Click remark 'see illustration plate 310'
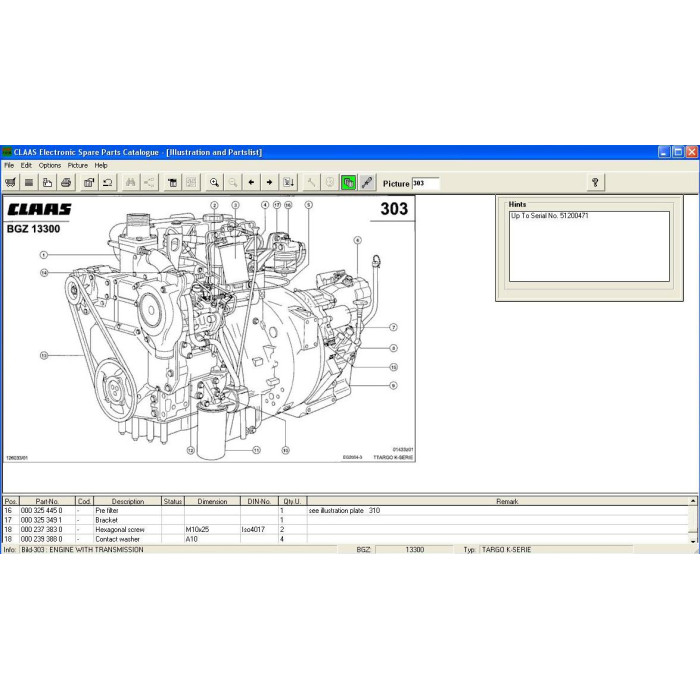This screenshot has width=700, height=700. point(344,510)
